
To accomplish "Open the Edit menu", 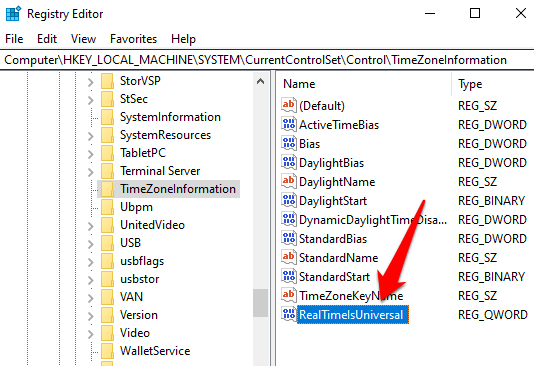I will pyautogui.click(x=47, y=39).
